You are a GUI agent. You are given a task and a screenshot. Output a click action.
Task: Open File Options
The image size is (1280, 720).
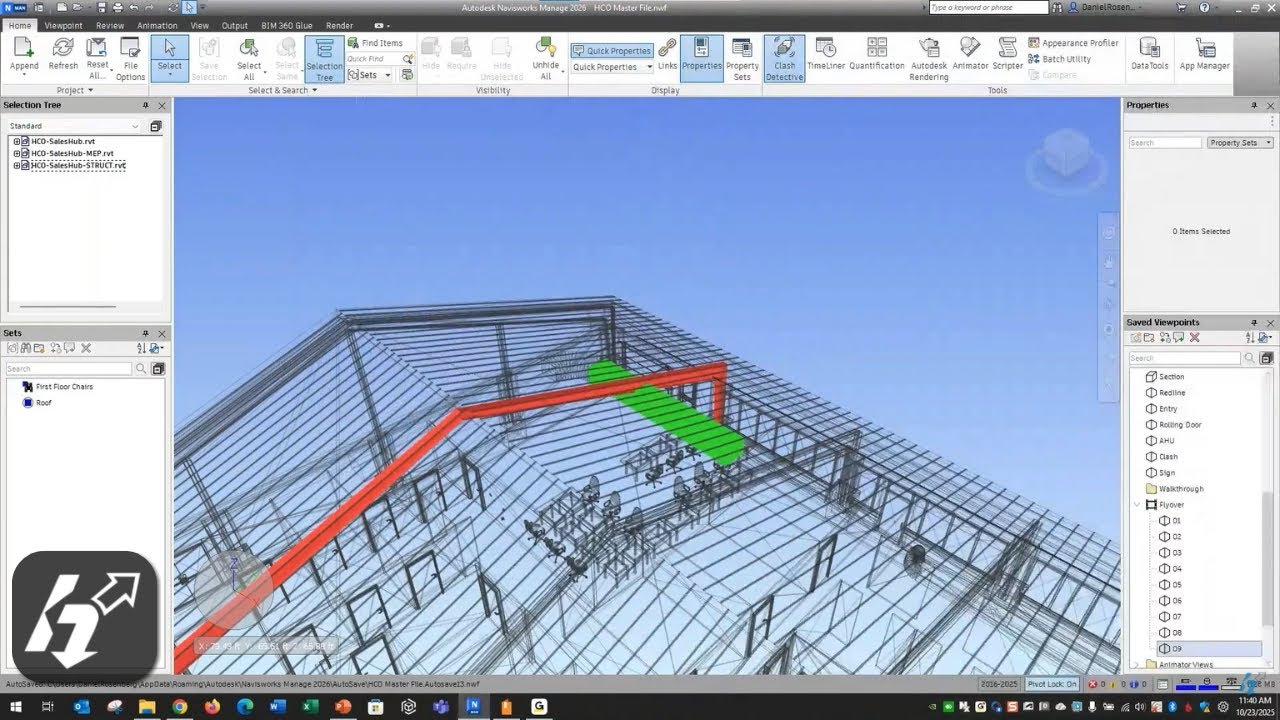pos(130,60)
